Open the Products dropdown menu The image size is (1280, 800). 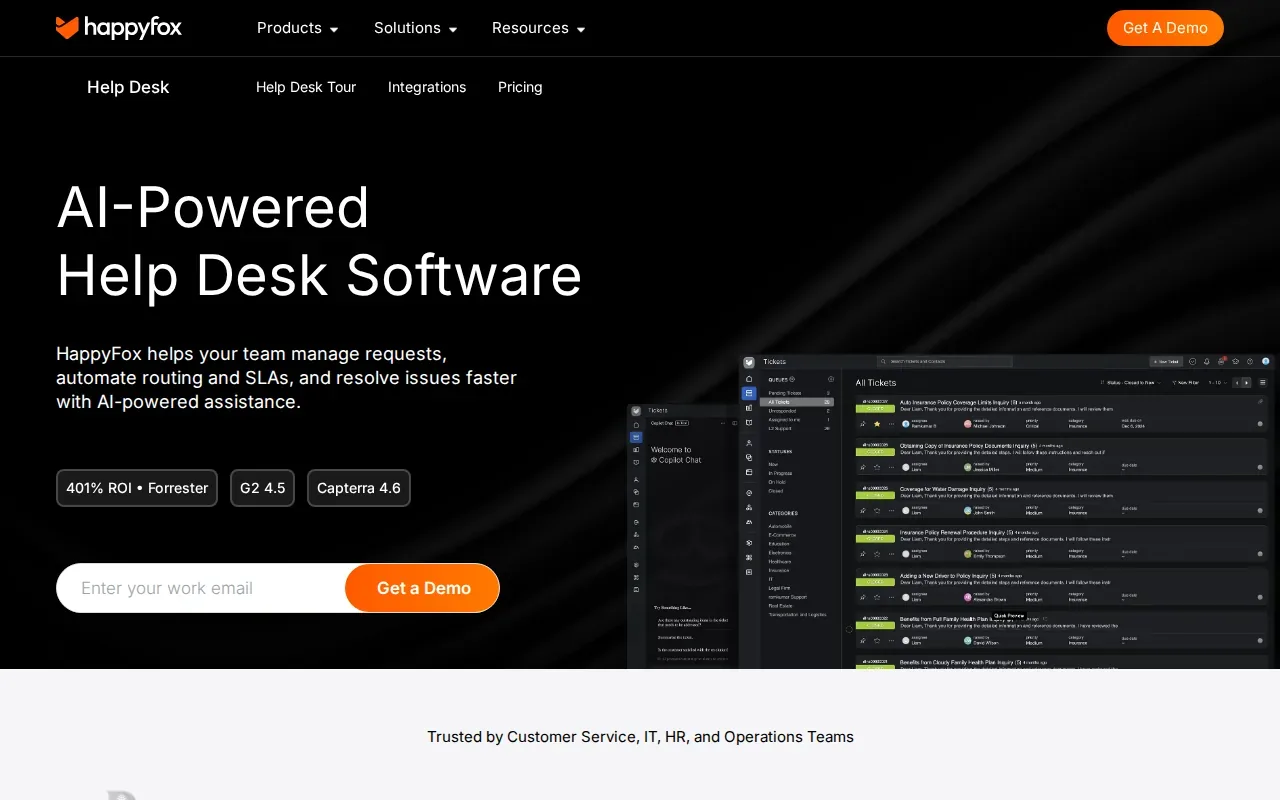297,28
